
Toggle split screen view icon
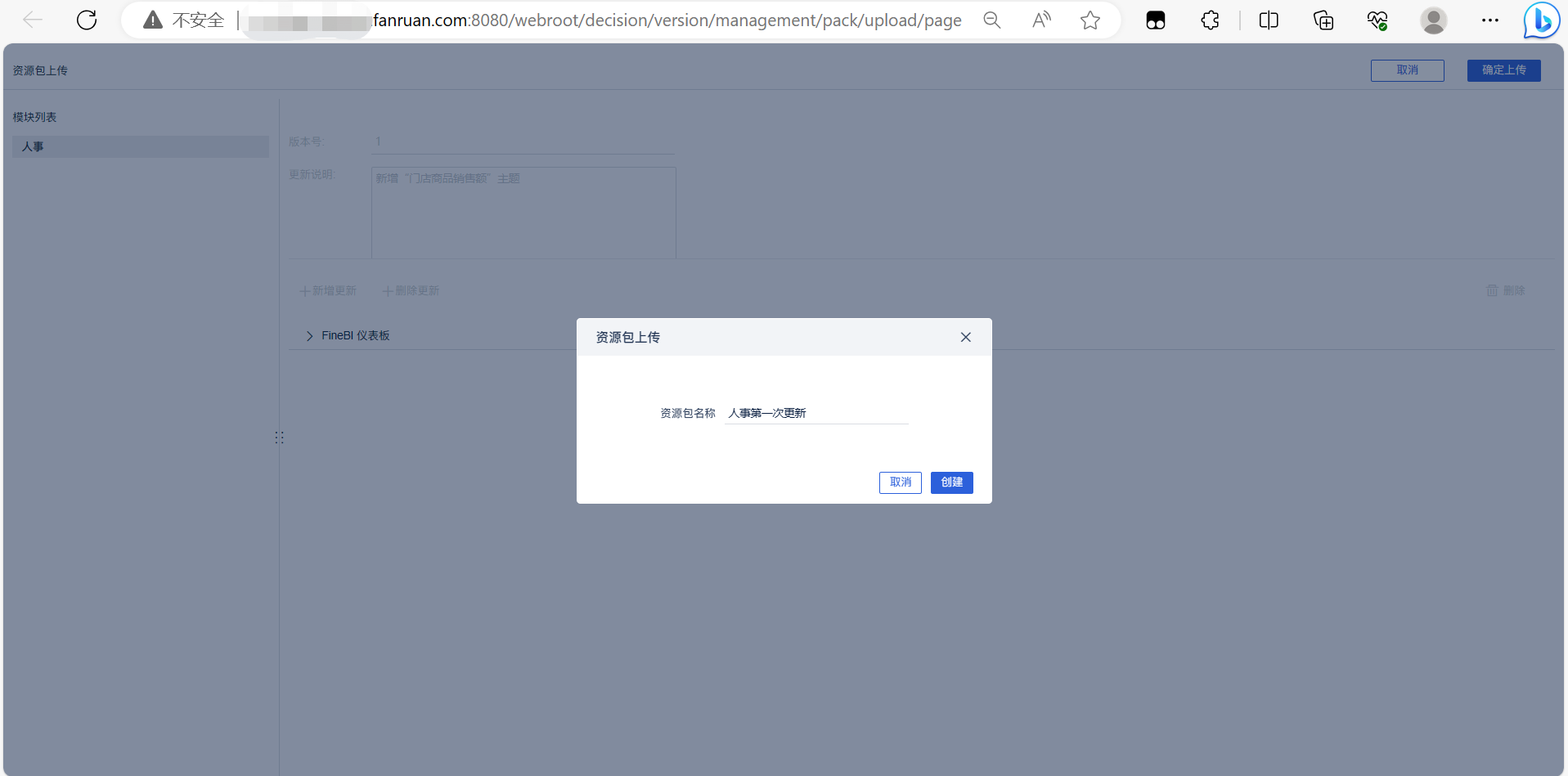click(1269, 20)
